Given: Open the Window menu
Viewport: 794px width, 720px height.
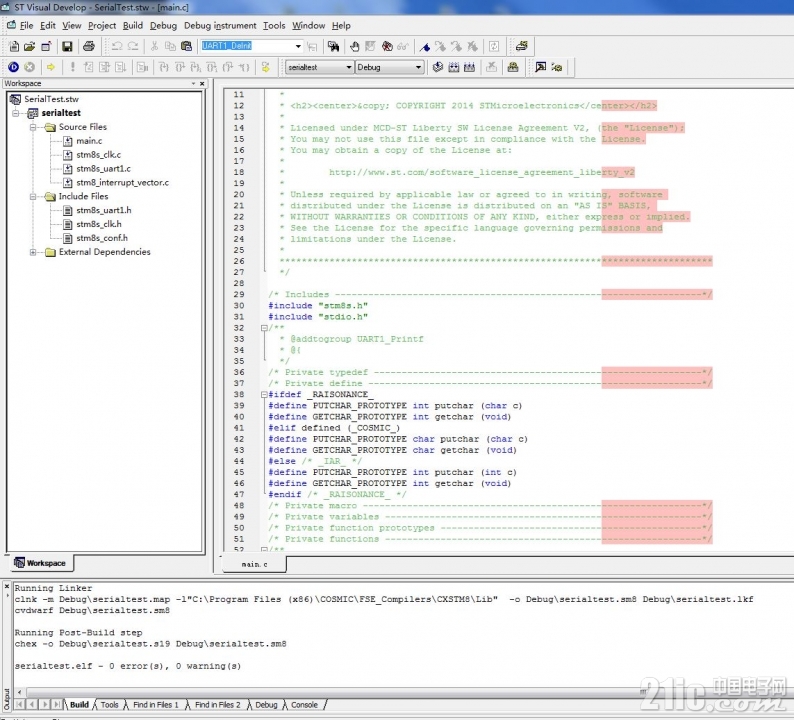Looking at the screenshot, I should (308, 25).
